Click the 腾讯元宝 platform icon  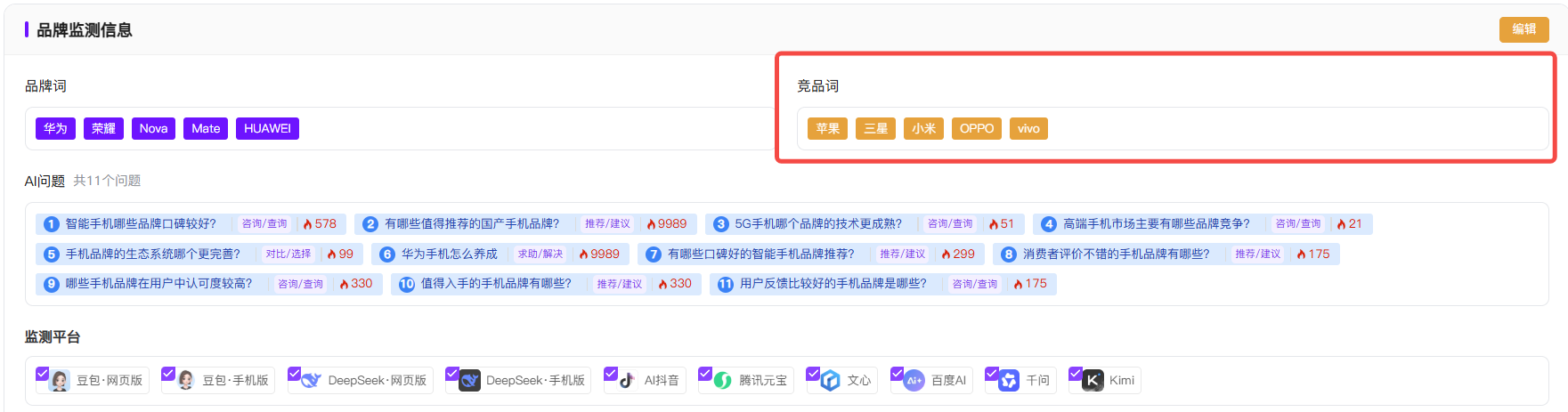[723, 381]
